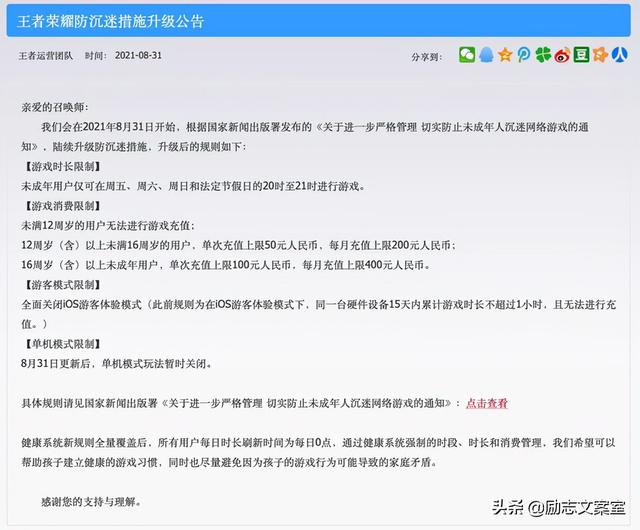
Task: Share announcement via the WeChat icon
Action: click(x=467, y=55)
